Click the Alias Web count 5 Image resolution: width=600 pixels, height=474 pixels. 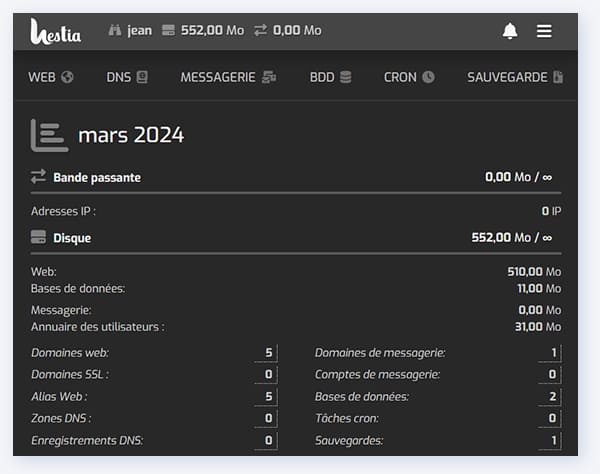pos(269,396)
